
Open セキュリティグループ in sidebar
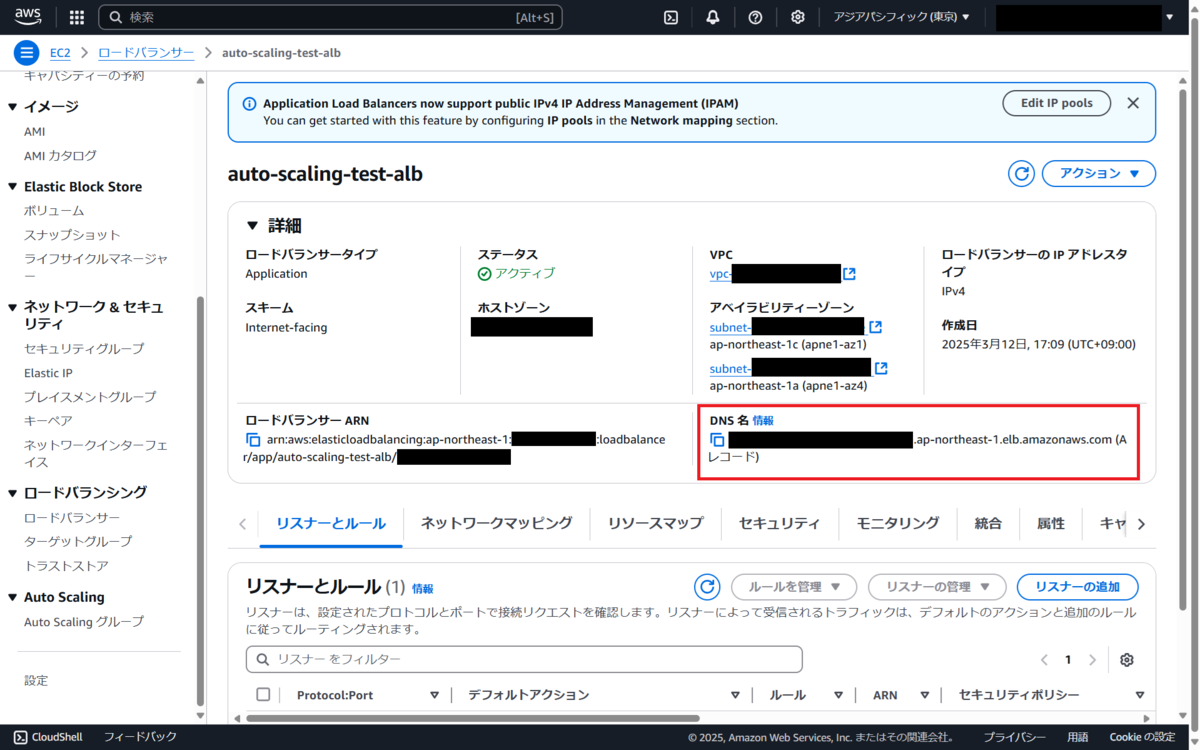click(x=84, y=349)
